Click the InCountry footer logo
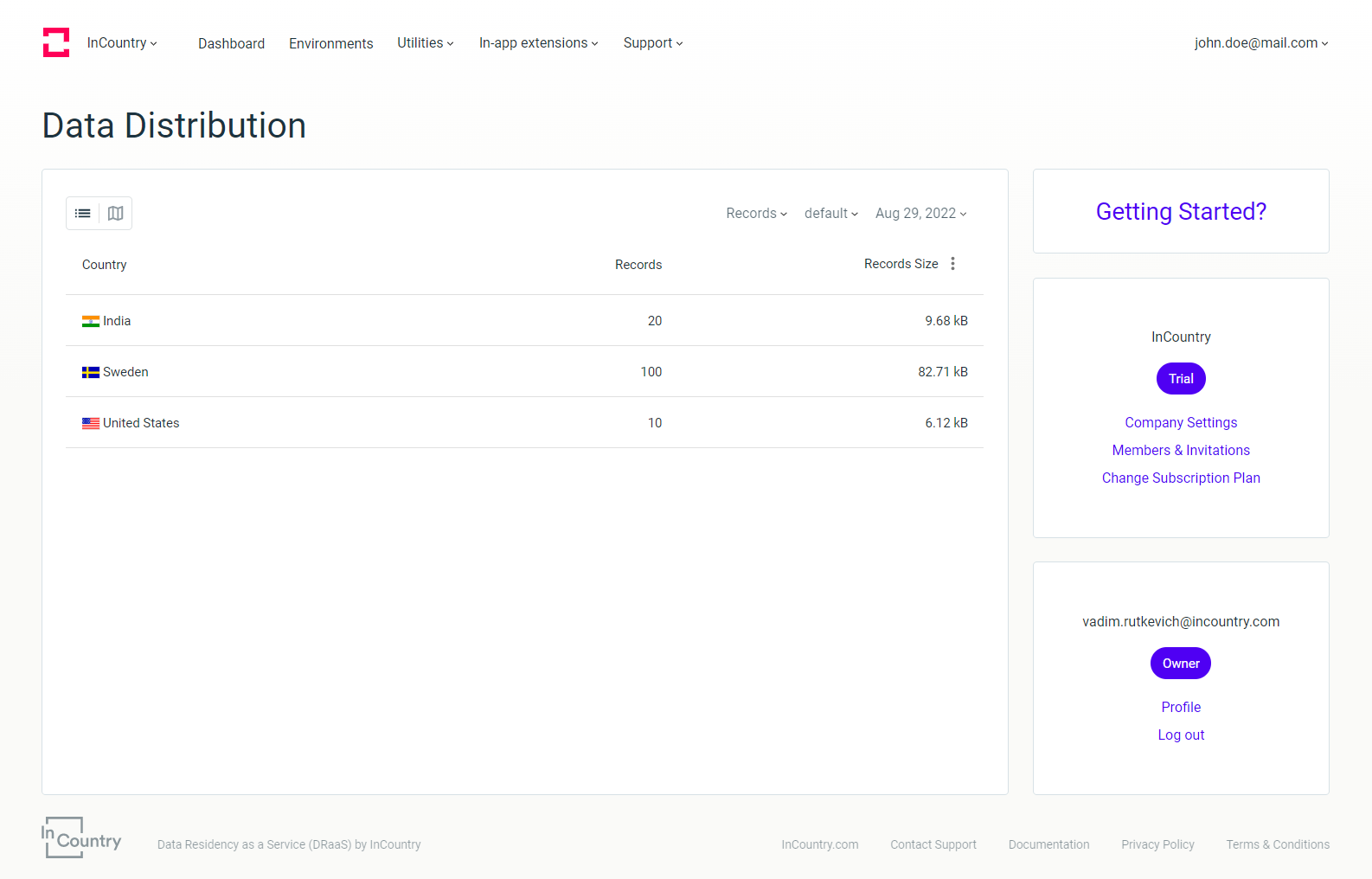1372x879 pixels. point(81,837)
